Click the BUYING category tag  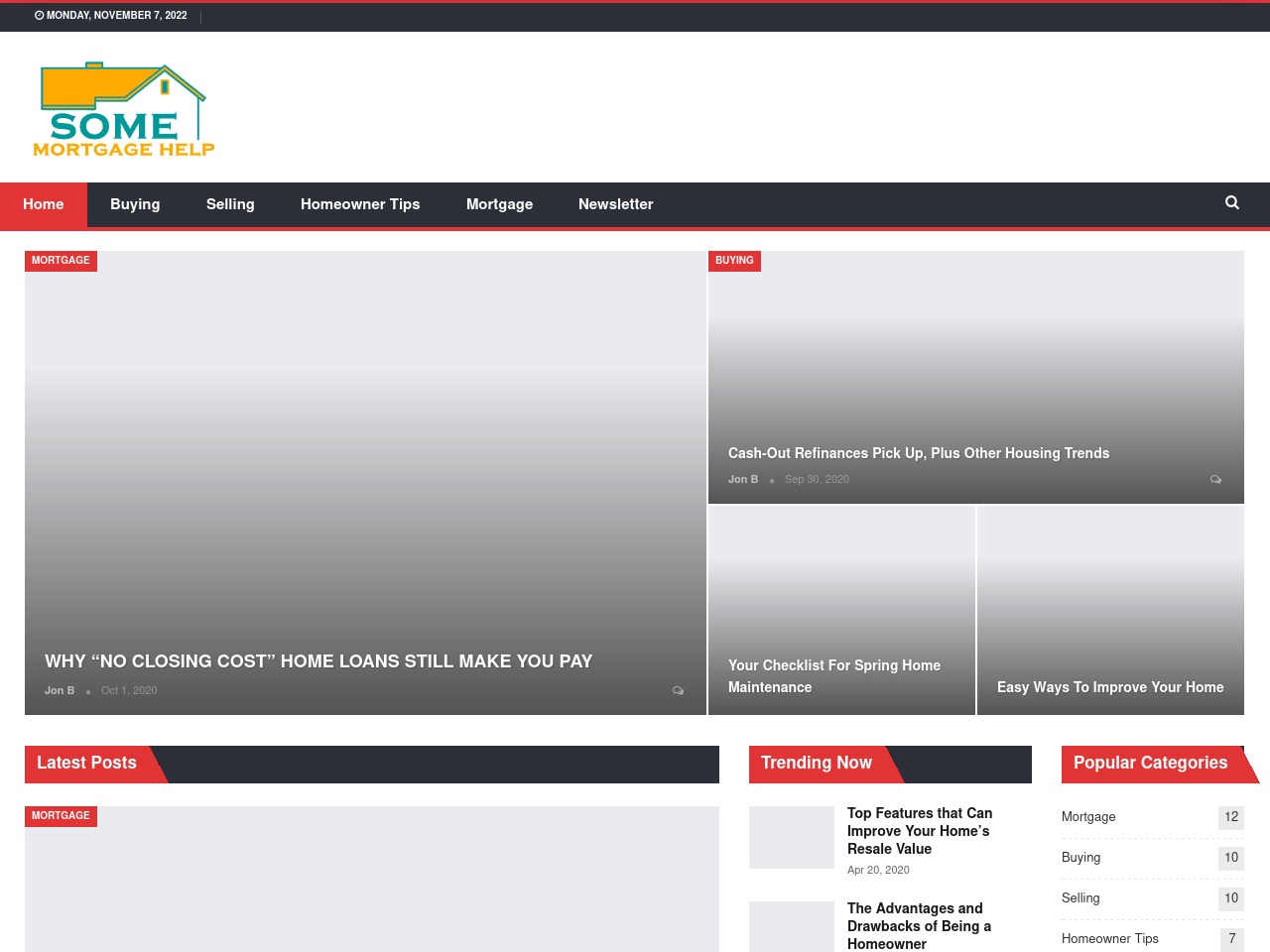point(734,261)
